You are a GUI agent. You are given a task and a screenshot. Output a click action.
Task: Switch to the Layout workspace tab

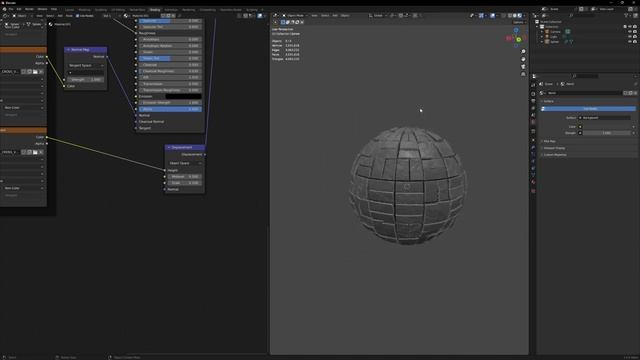click(x=70, y=9)
